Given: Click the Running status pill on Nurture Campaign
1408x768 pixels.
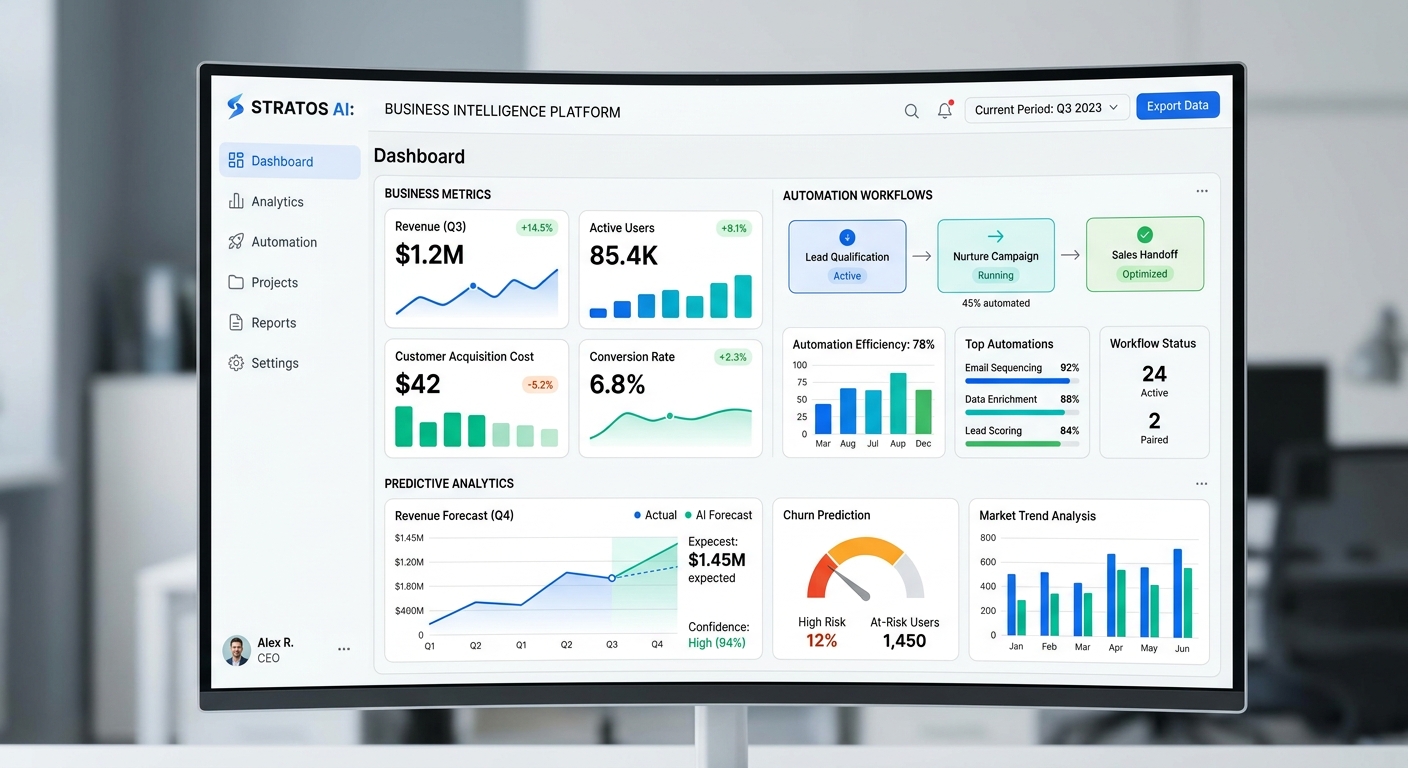Looking at the screenshot, I should [996, 275].
